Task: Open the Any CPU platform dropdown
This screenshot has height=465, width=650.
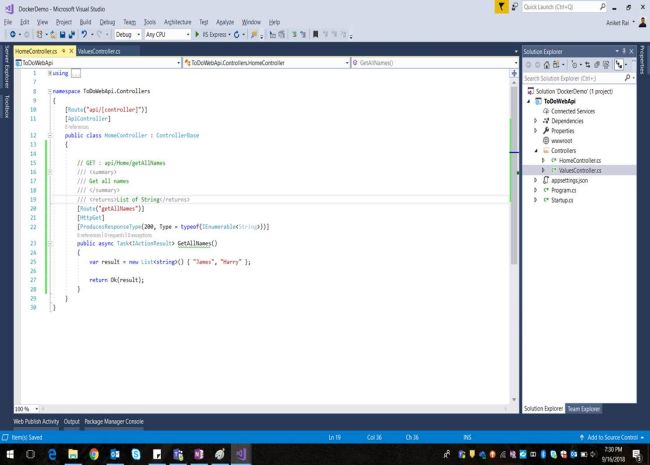Action: [x=167, y=34]
